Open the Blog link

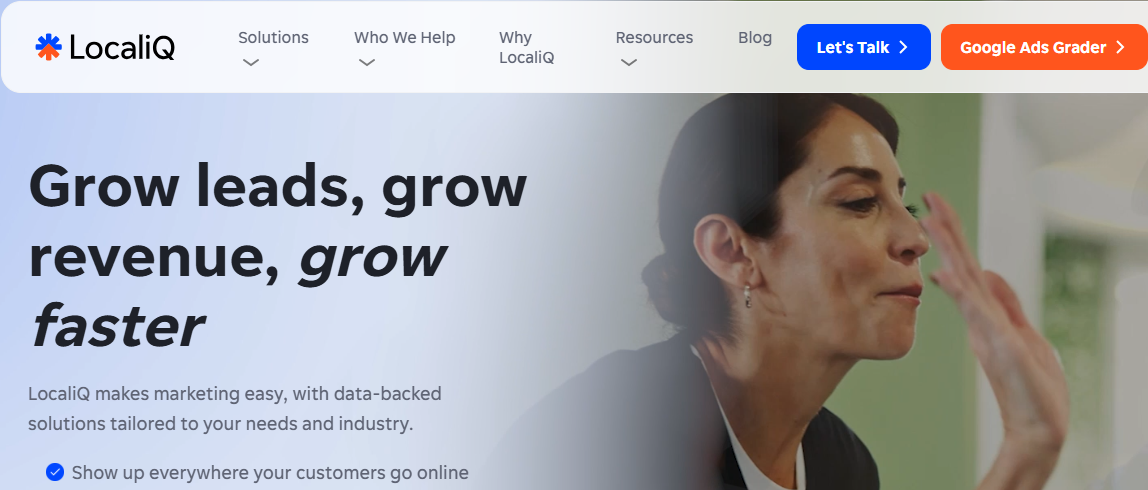click(x=755, y=37)
